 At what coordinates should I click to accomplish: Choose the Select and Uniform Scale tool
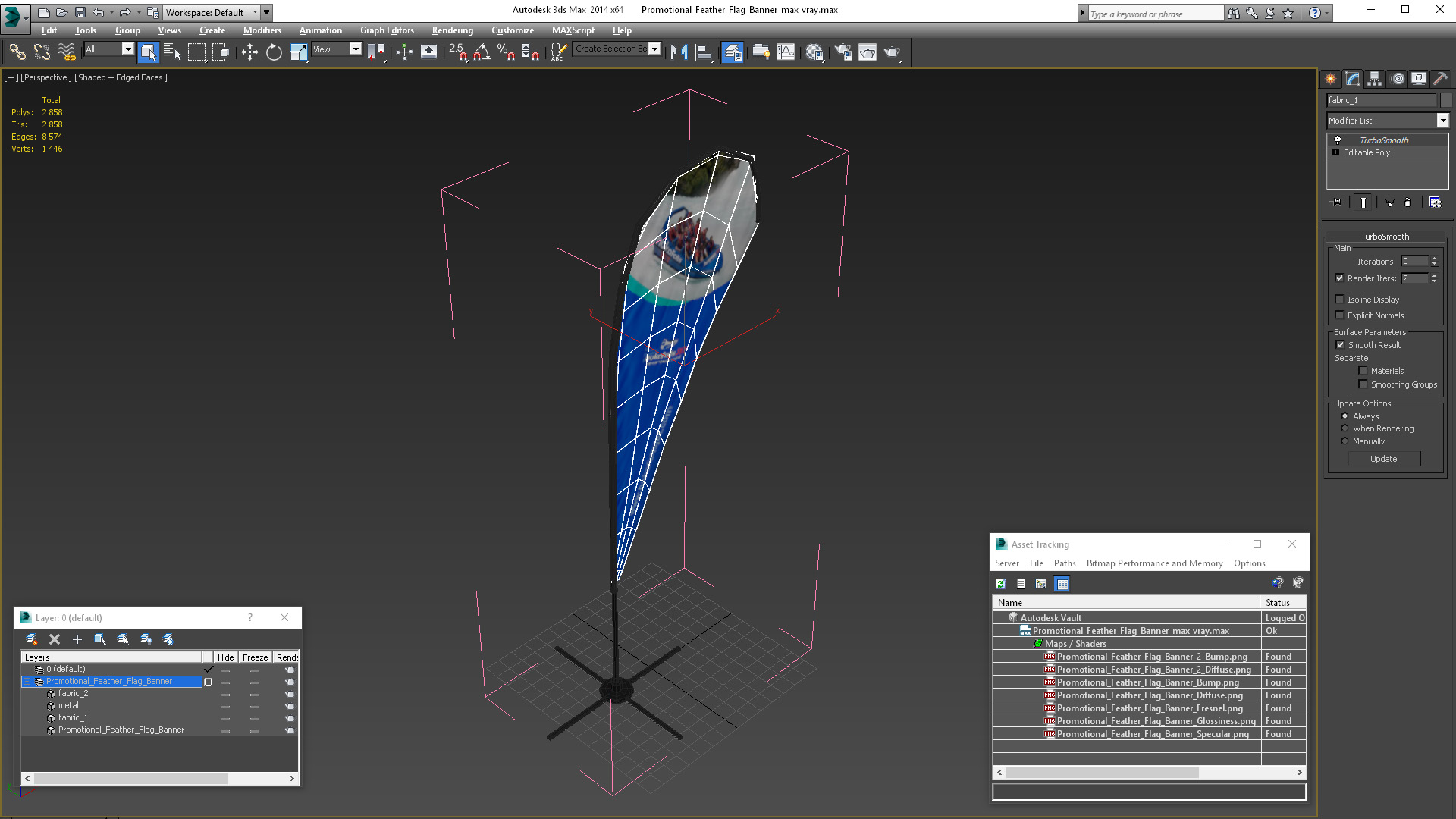299,52
